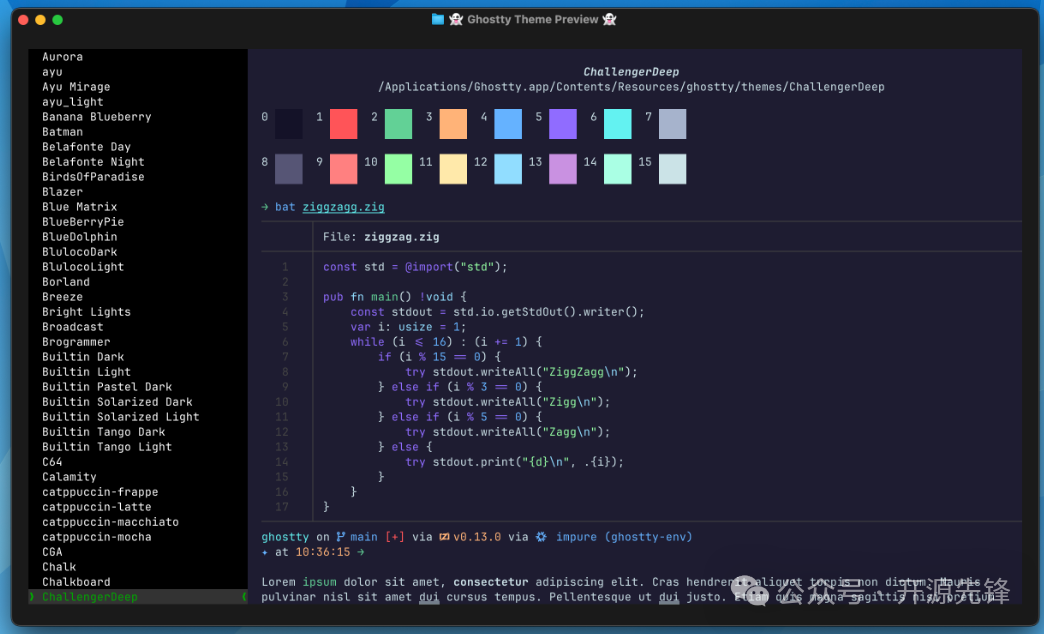Select the Borland theme
1044x634 pixels.
[66, 282]
